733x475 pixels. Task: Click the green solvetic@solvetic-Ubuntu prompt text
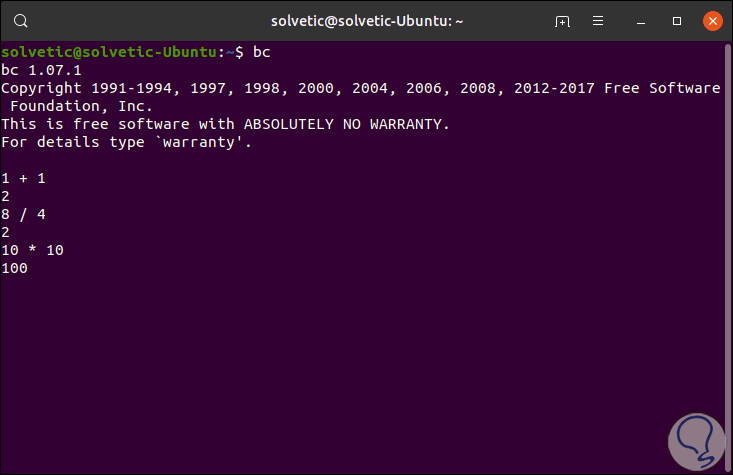click(x=109, y=52)
